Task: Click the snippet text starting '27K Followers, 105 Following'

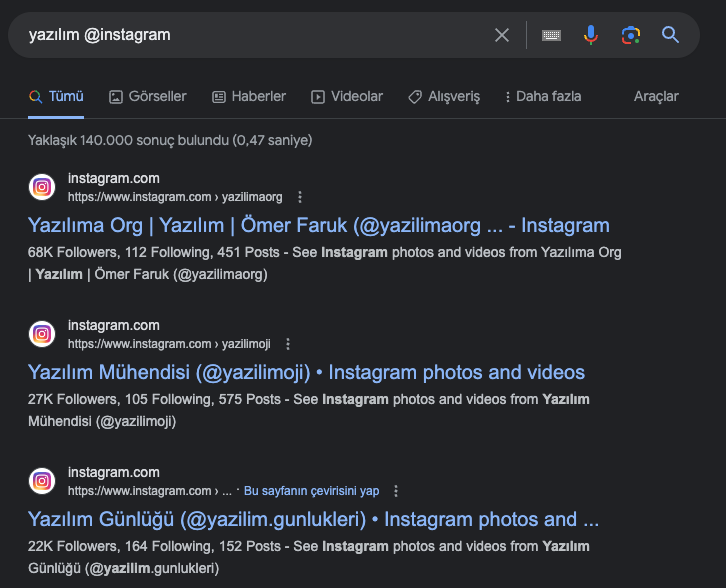Action: 308,410
